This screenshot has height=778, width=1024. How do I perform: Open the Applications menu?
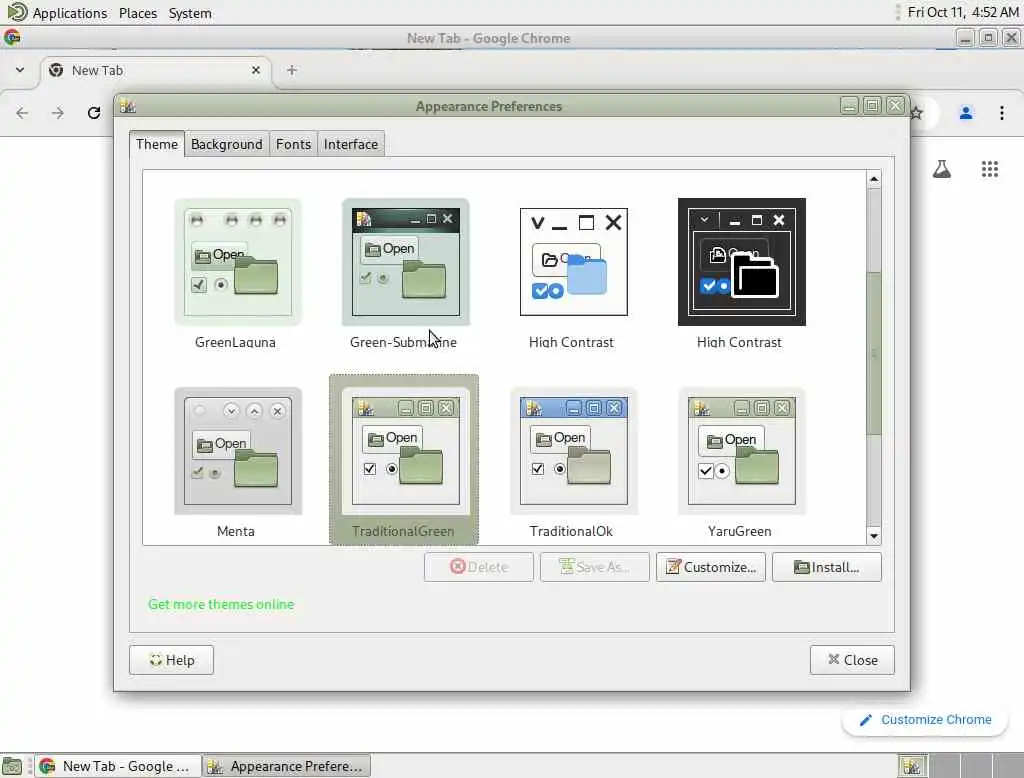click(69, 13)
